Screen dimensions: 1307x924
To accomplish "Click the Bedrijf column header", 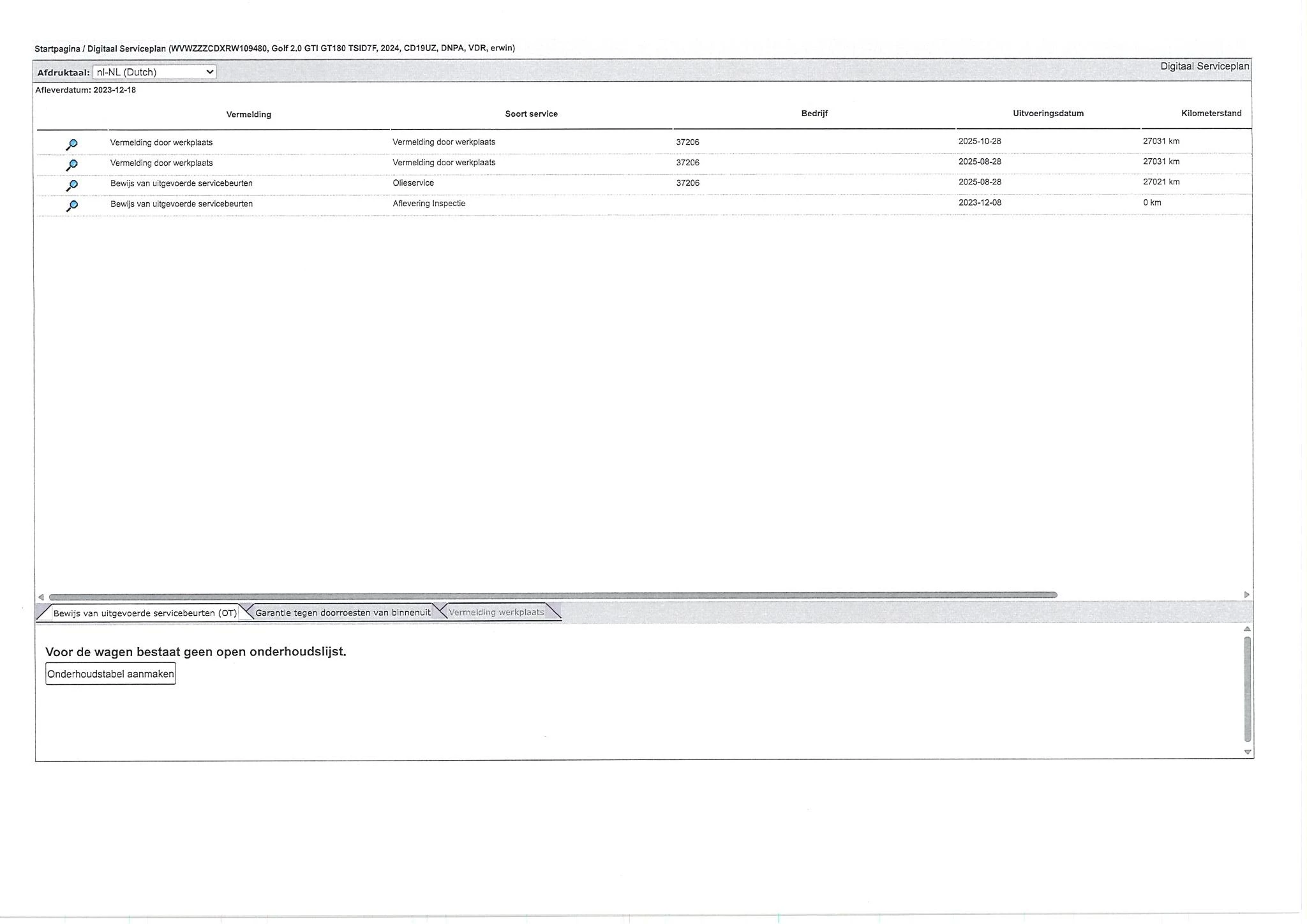I will coord(814,114).
